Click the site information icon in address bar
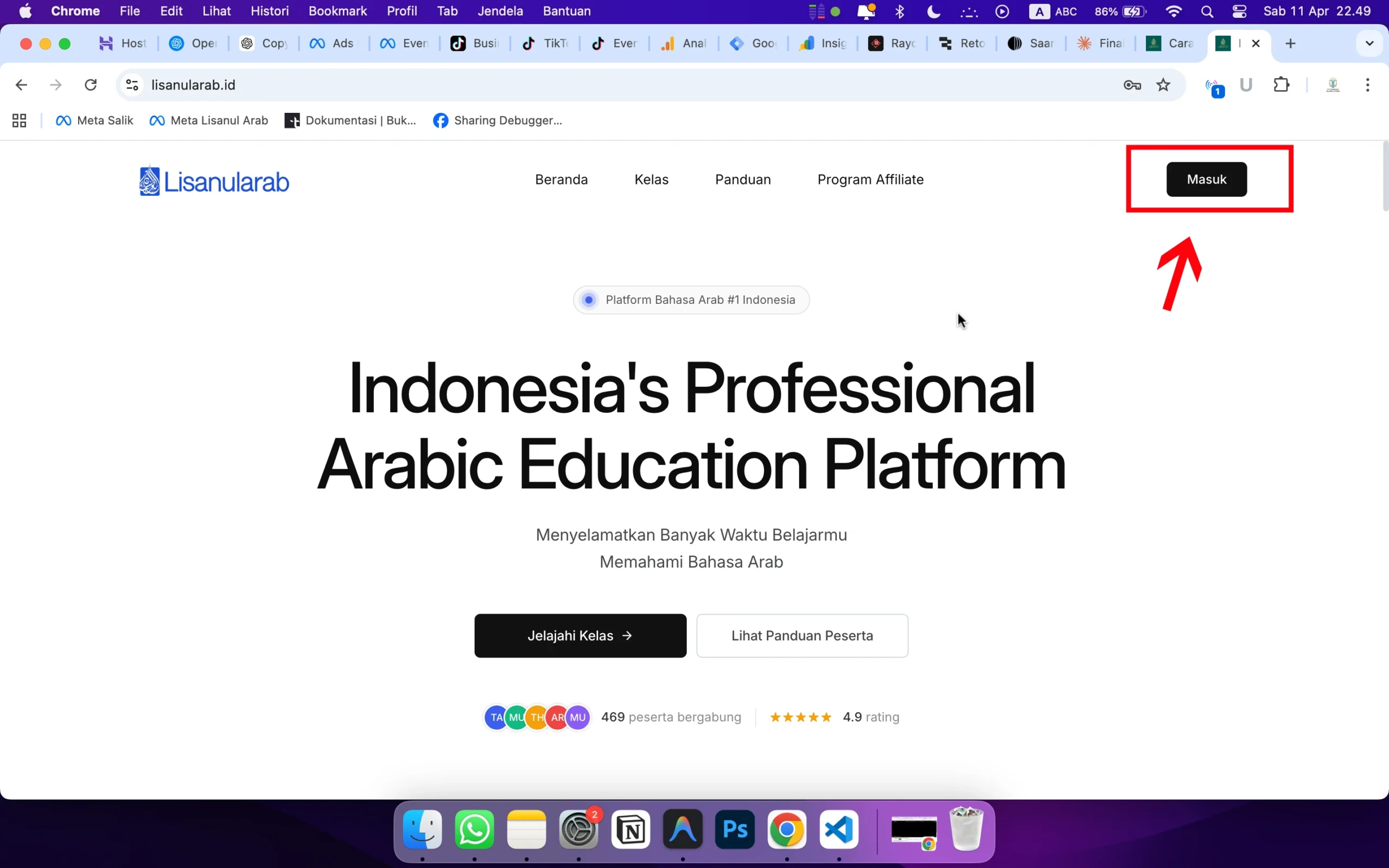 pos(131,85)
